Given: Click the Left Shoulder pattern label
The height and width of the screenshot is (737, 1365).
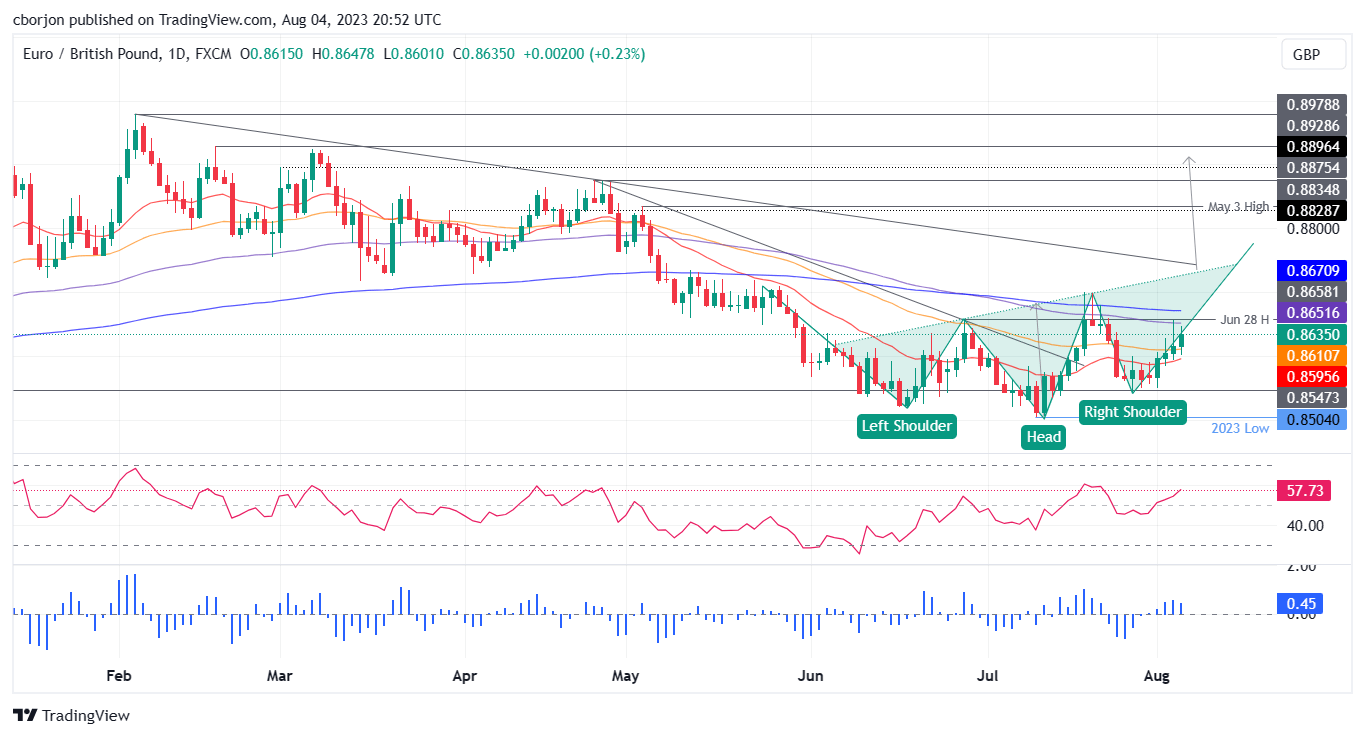Looking at the screenshot, I should click(x=906, y=425).
